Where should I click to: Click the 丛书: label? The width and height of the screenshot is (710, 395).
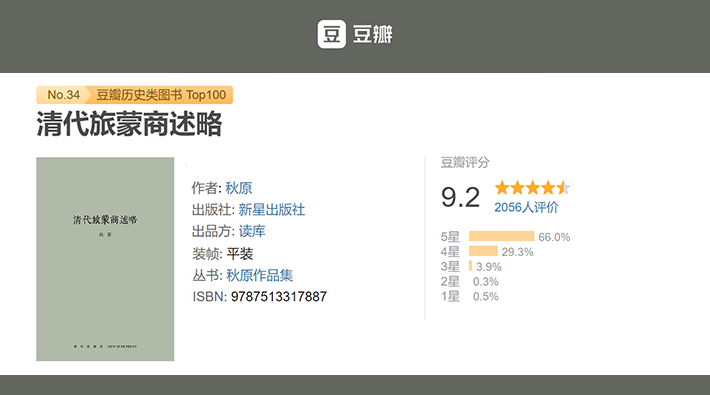207,275
